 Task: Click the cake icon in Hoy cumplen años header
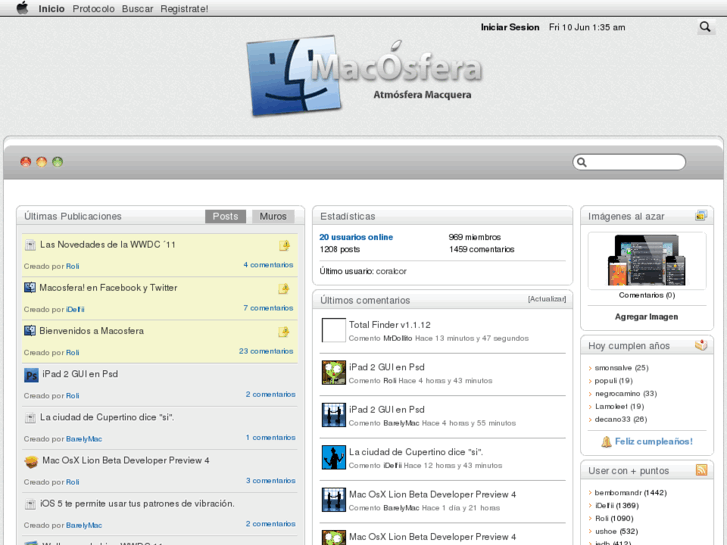[x=701, y=345]
